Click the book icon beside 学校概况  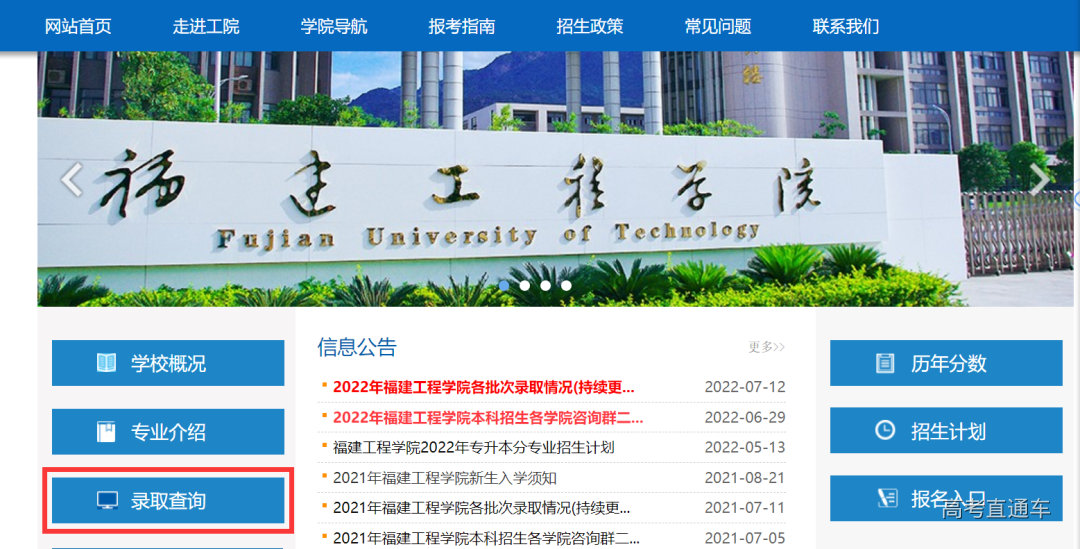pos(106,363)
